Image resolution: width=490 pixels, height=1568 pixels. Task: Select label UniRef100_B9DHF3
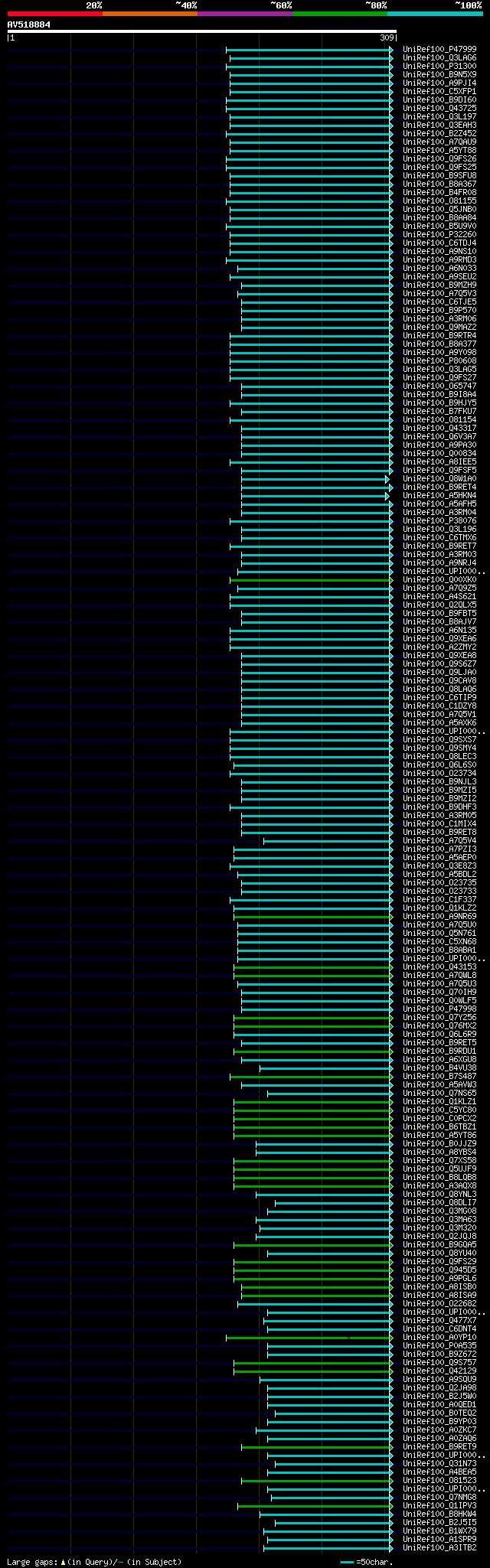point(439,807)
